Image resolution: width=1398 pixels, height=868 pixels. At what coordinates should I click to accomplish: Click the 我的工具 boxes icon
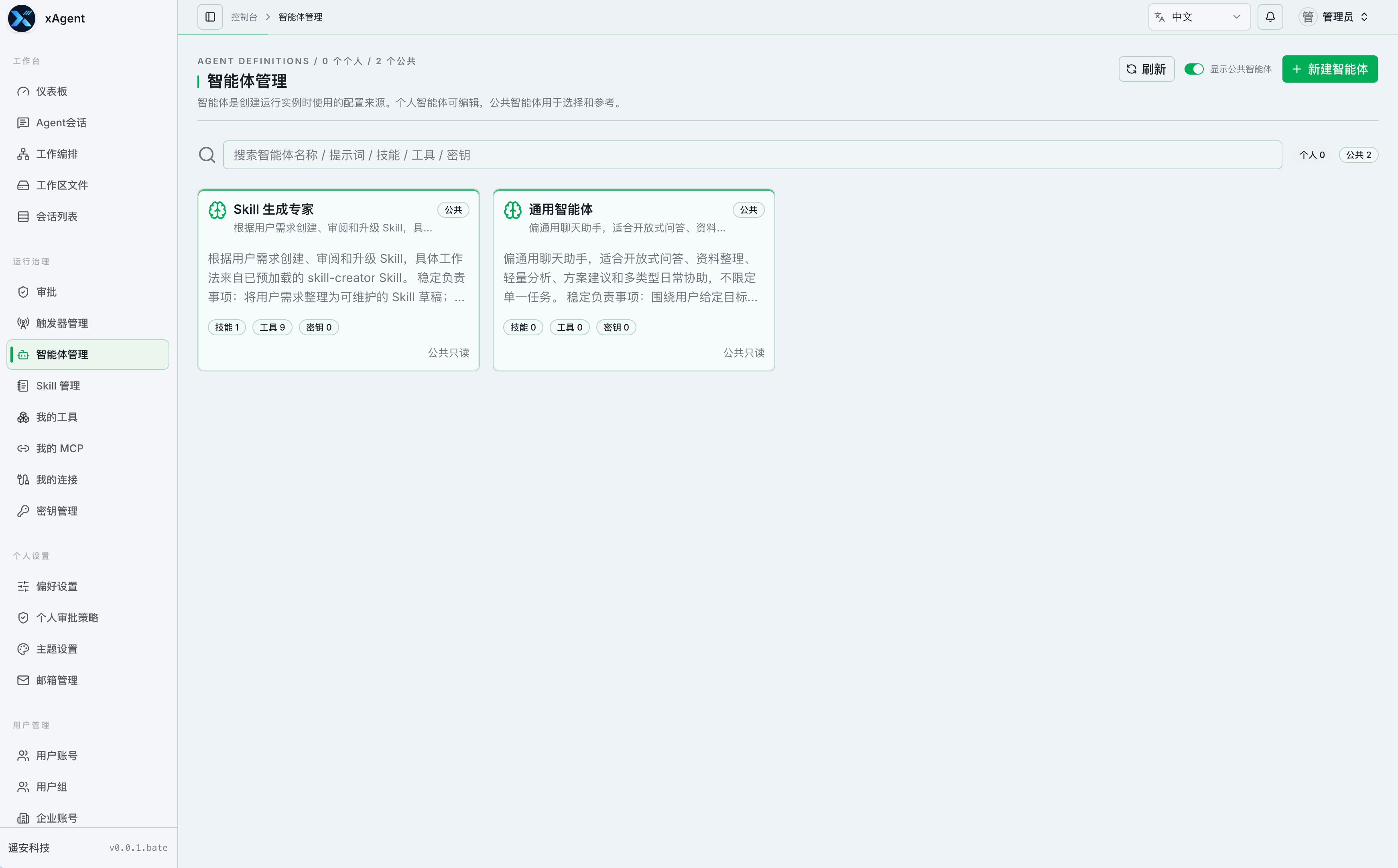point(23,417)
